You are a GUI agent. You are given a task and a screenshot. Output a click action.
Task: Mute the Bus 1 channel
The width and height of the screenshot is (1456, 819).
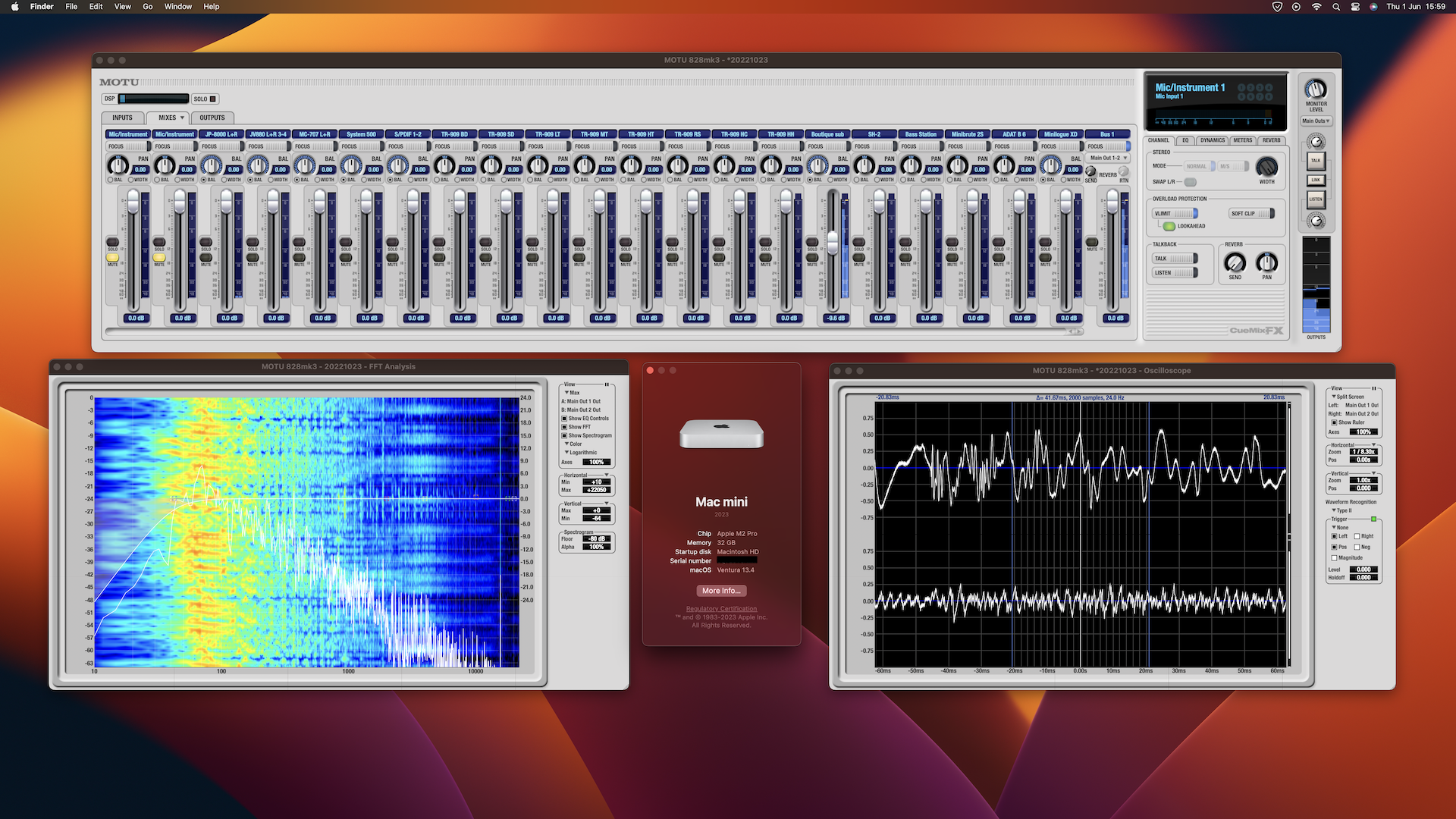pyautogui.click(x=1092, y=243)
